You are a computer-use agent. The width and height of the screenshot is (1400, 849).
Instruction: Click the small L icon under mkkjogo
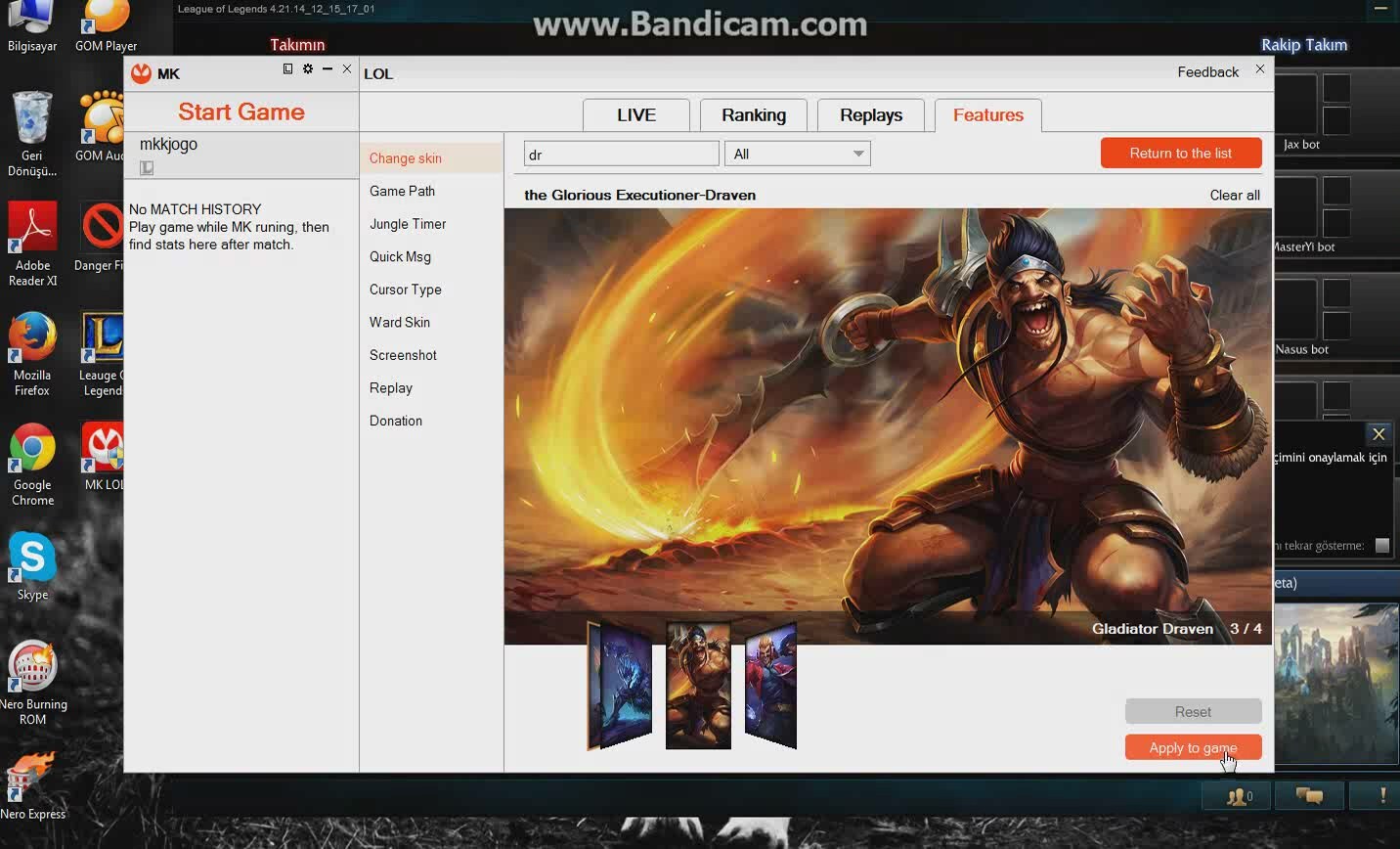click(147, 168)
